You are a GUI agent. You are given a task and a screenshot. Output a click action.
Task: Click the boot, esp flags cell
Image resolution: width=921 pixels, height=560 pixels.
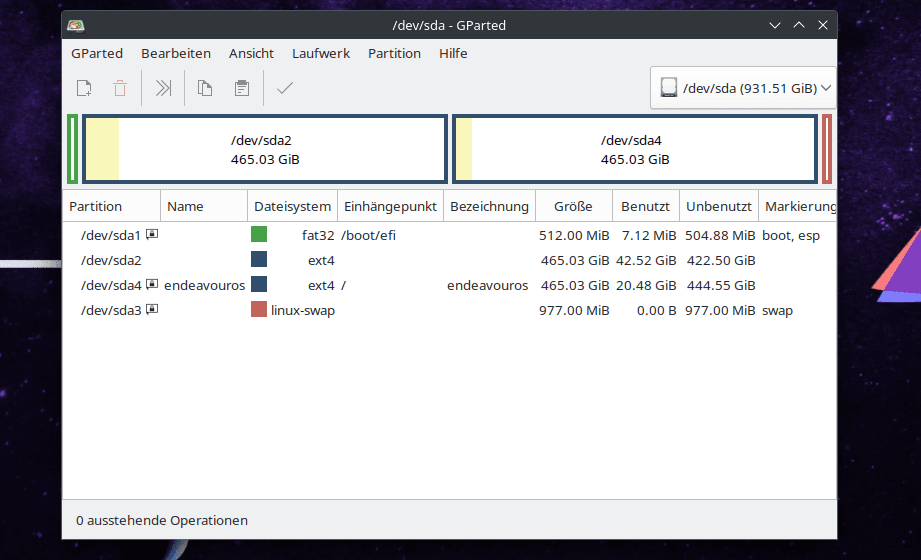coord(791,235)
